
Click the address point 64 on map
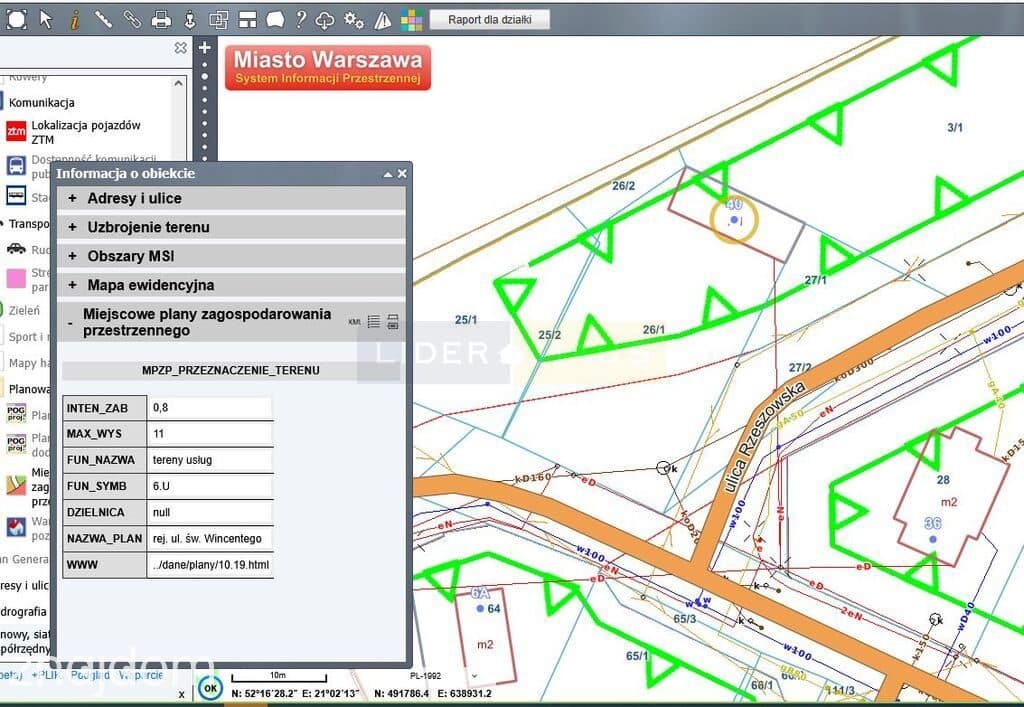pos(481,608)
